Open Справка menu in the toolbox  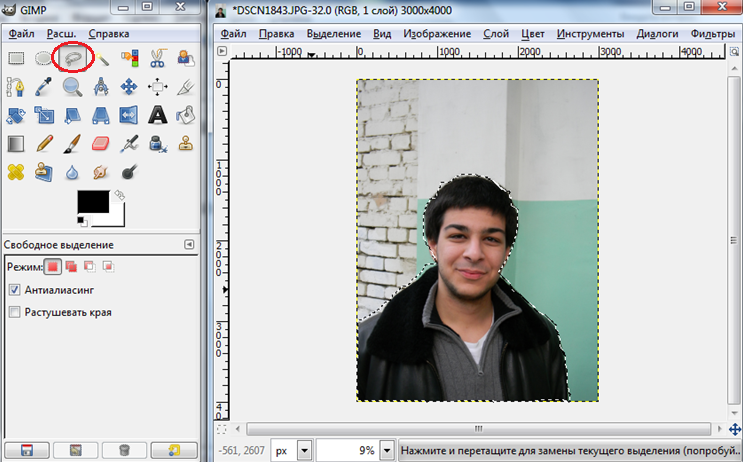point(109,34)
